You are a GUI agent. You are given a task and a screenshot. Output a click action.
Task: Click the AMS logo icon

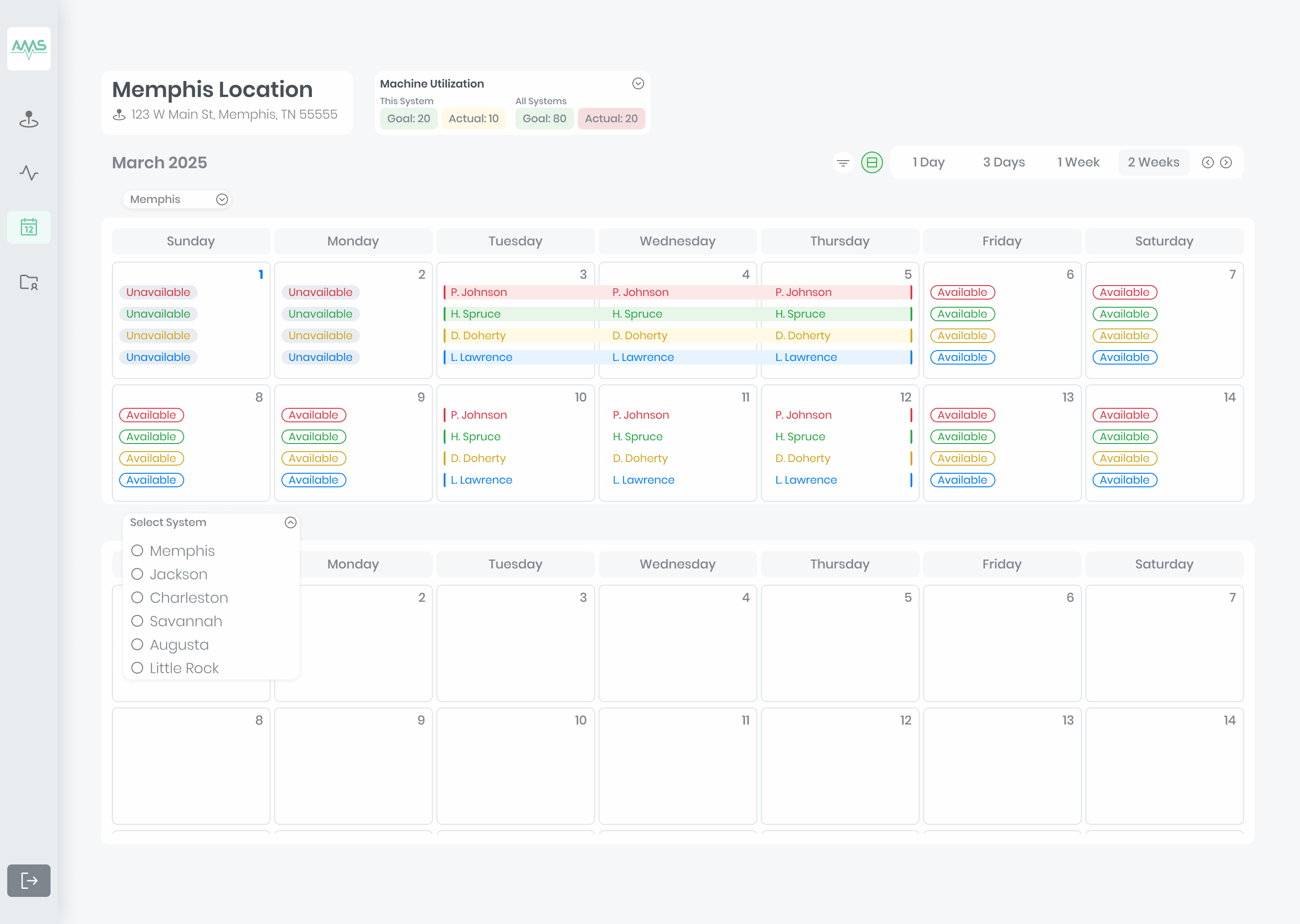28,48
